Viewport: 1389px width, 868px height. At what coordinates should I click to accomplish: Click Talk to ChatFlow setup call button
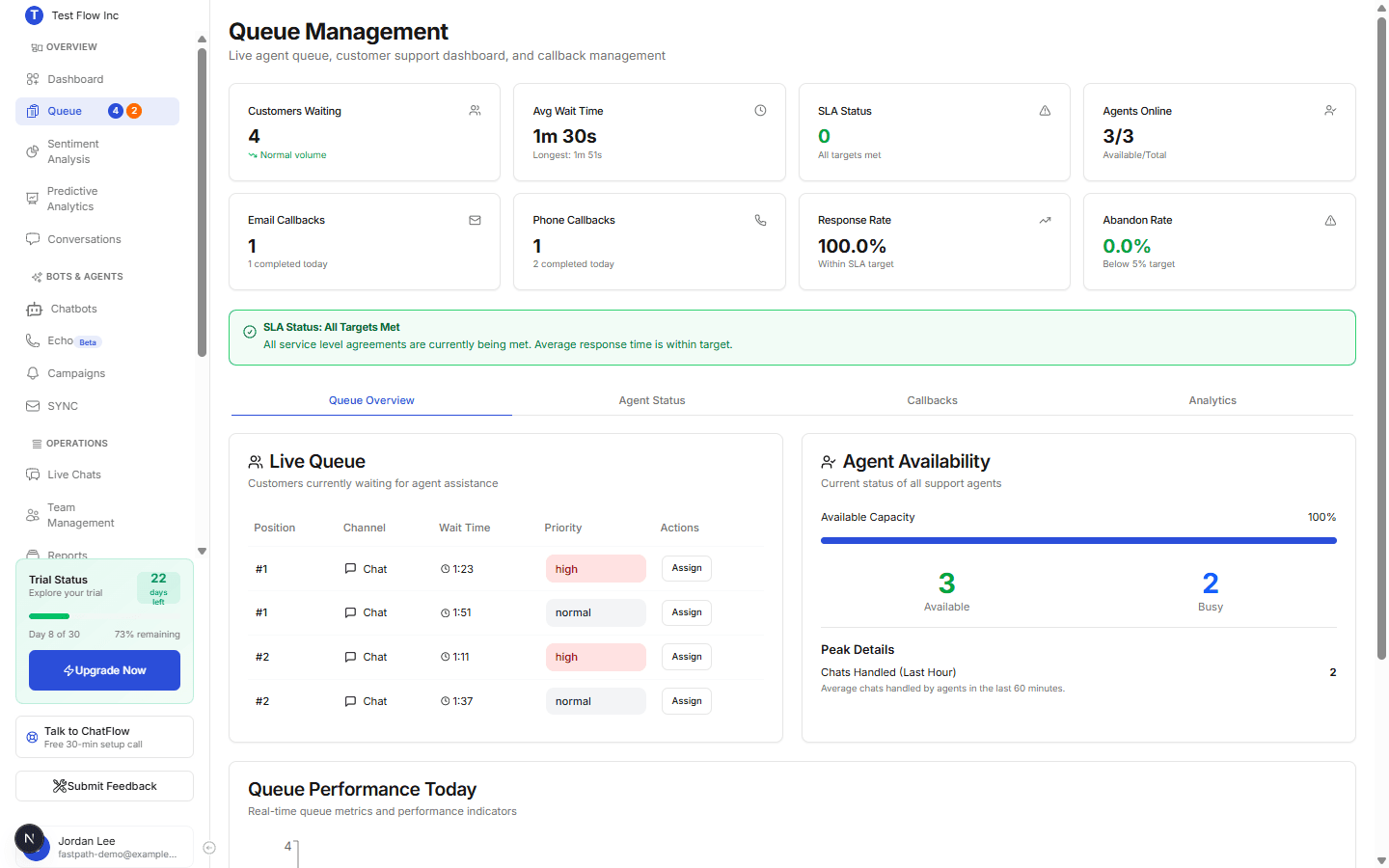pyautogui.click(x=104, y=737)
